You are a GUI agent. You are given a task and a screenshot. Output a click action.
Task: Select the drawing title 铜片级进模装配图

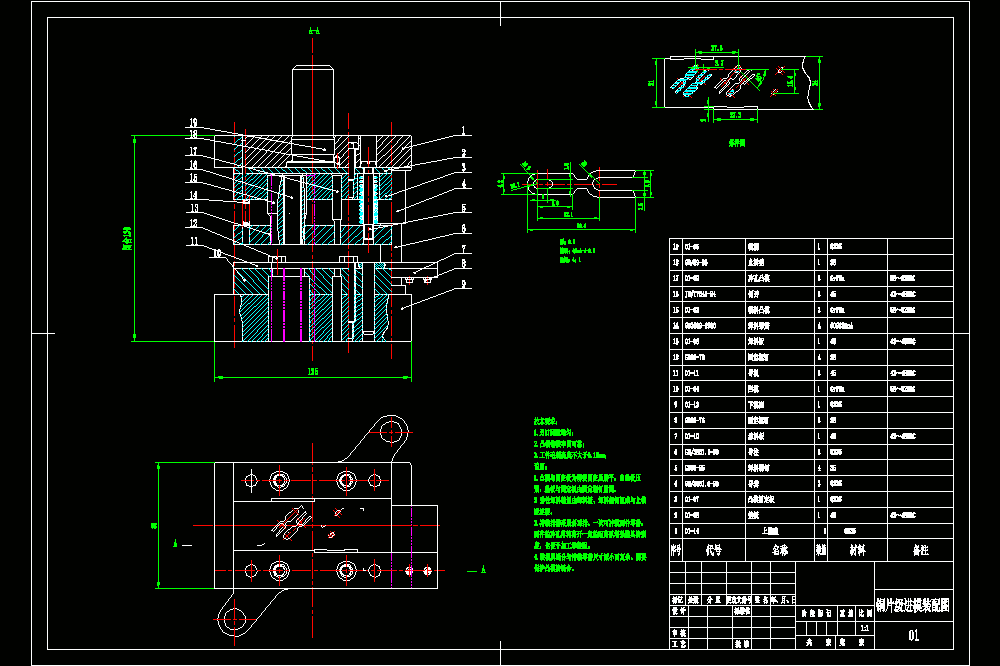tap(913, 605)
